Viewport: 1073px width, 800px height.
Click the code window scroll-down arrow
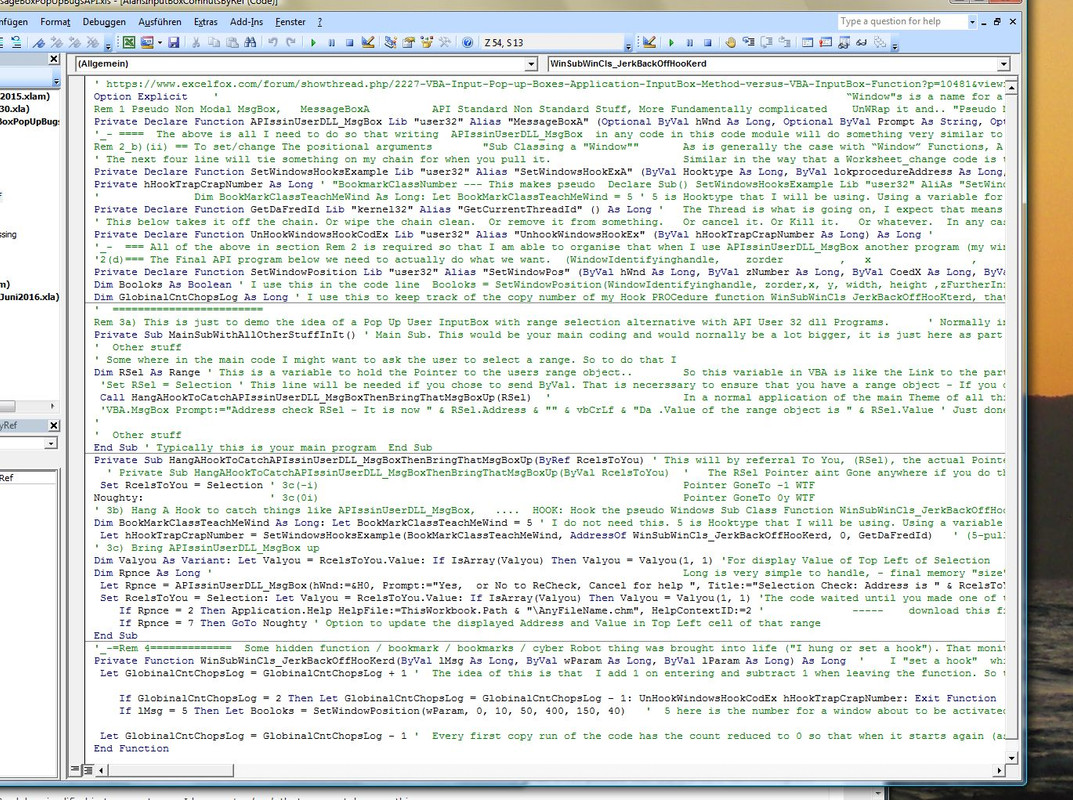[1011, 757]
